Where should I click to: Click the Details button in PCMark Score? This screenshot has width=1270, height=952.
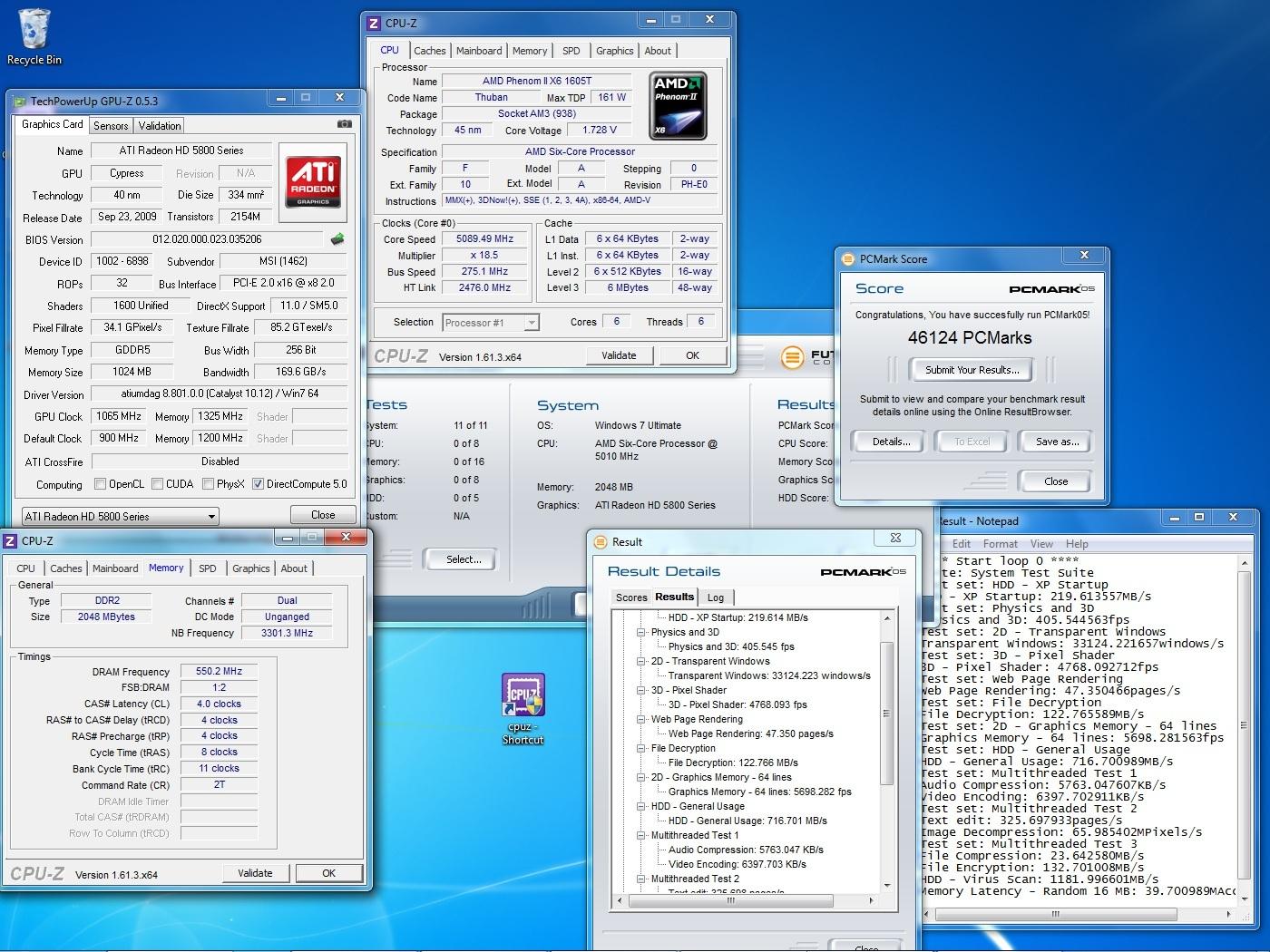[x=891, y=442]
